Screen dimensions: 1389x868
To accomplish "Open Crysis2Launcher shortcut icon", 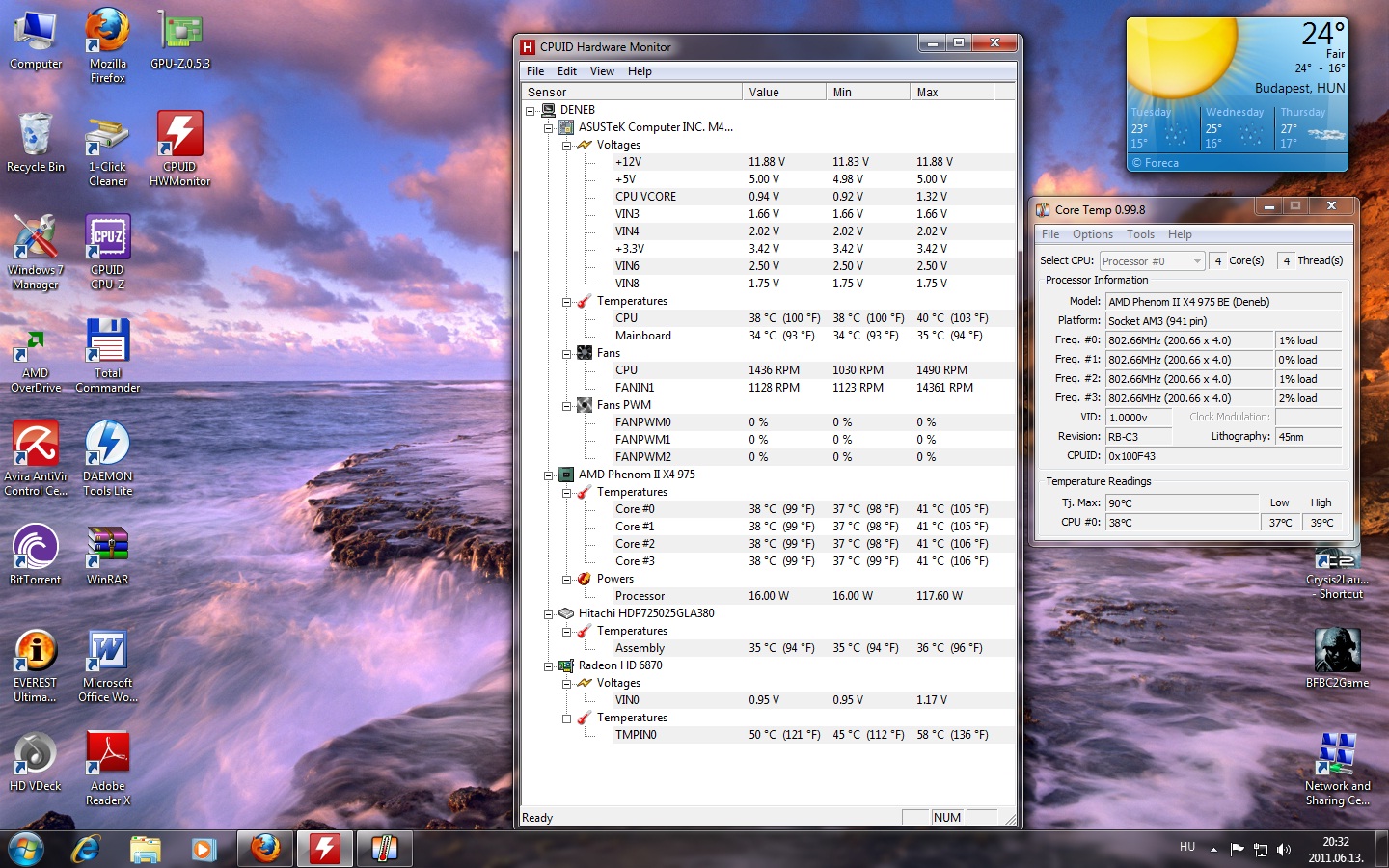I will (x=1337, y=574).
